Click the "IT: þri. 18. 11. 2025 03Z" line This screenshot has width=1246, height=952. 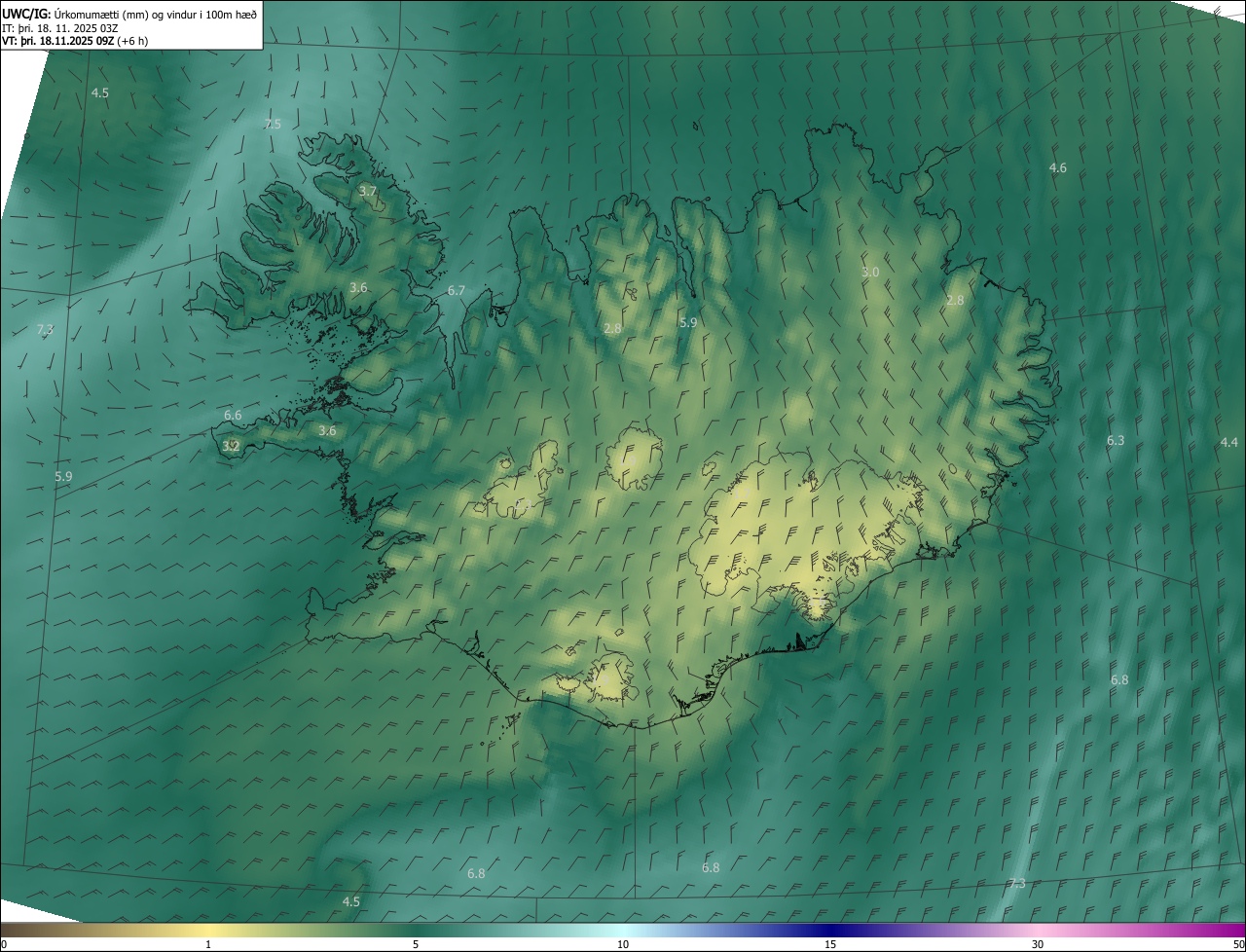click(x=60, y=28)
